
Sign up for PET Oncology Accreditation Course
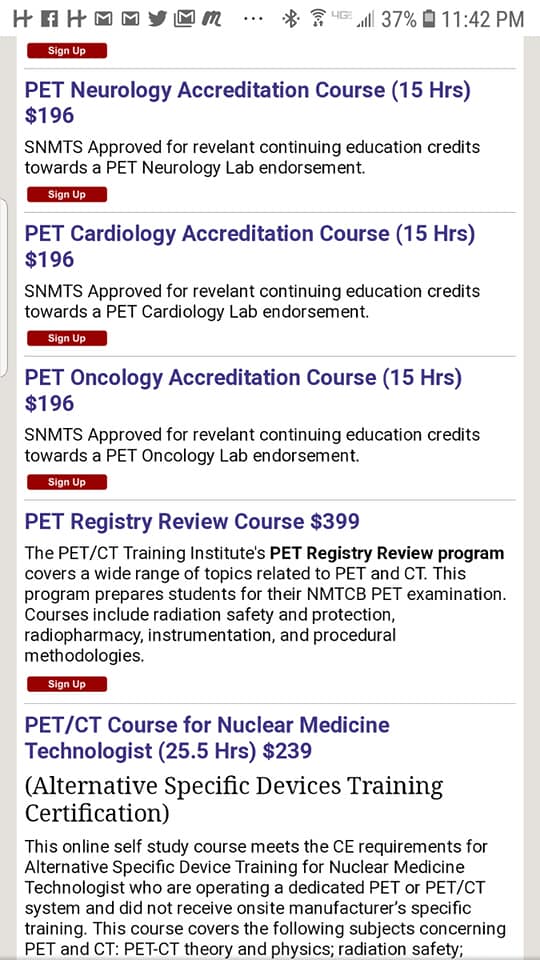[x=67, y=482]
